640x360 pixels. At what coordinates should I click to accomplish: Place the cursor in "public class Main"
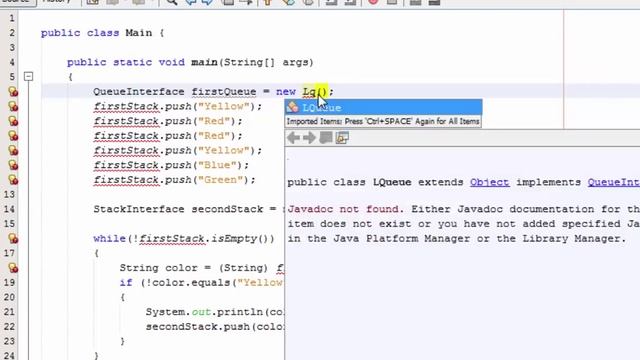96,33
